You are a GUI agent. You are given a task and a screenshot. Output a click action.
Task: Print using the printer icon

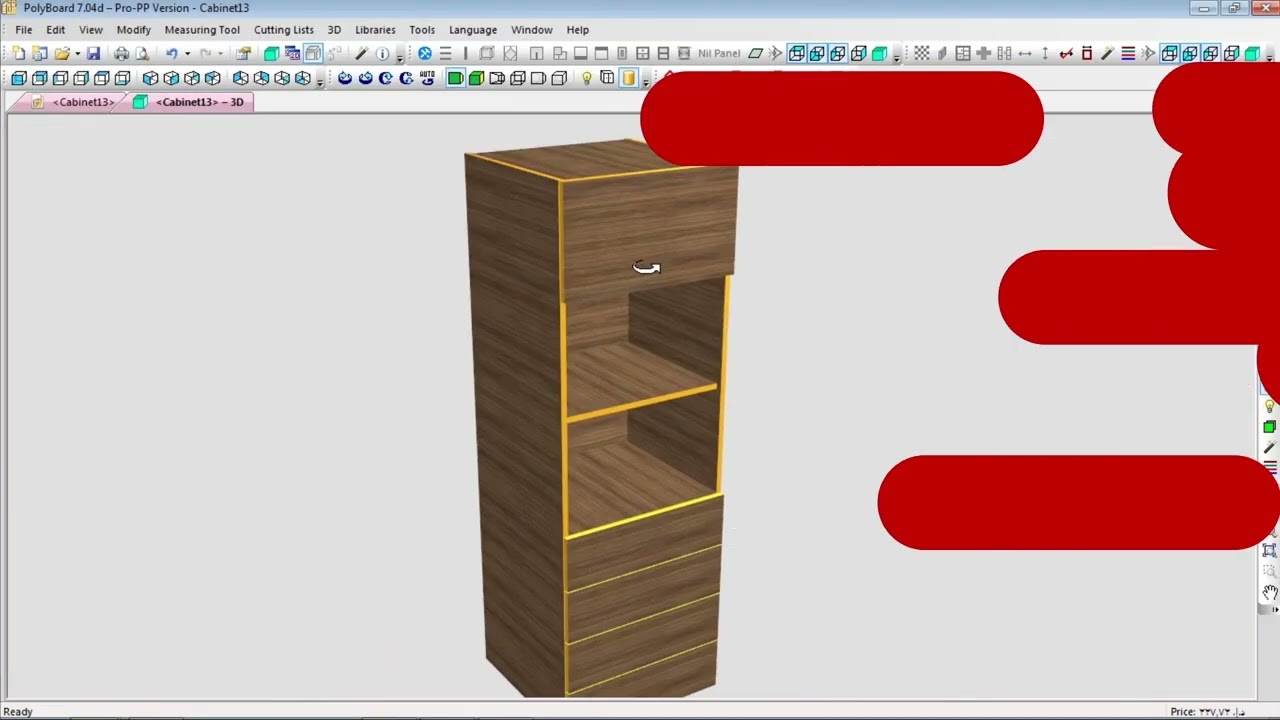[x=121, y=53]
